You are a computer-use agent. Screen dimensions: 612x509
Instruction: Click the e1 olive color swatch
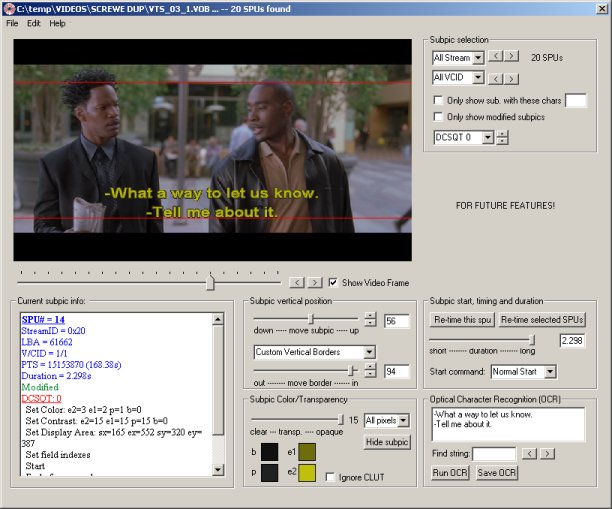[307, 452]
